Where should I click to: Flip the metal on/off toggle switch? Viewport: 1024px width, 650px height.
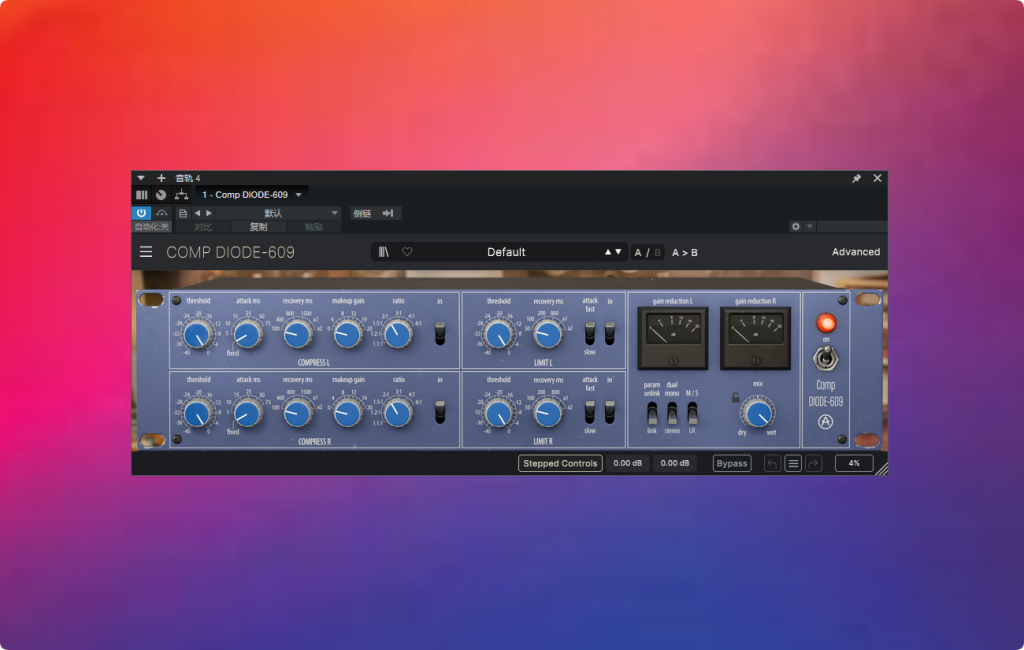tap(826, 359)
